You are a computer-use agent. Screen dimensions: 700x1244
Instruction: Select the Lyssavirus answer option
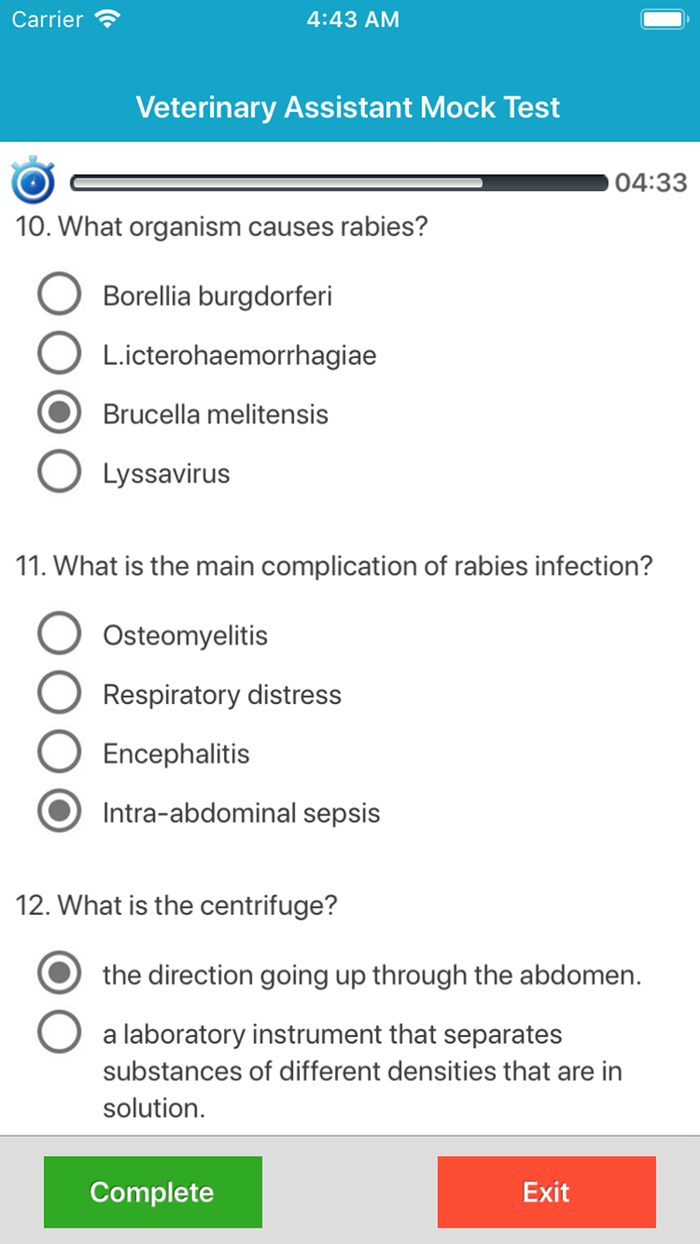pyautogui.click(x=59, y=471)
